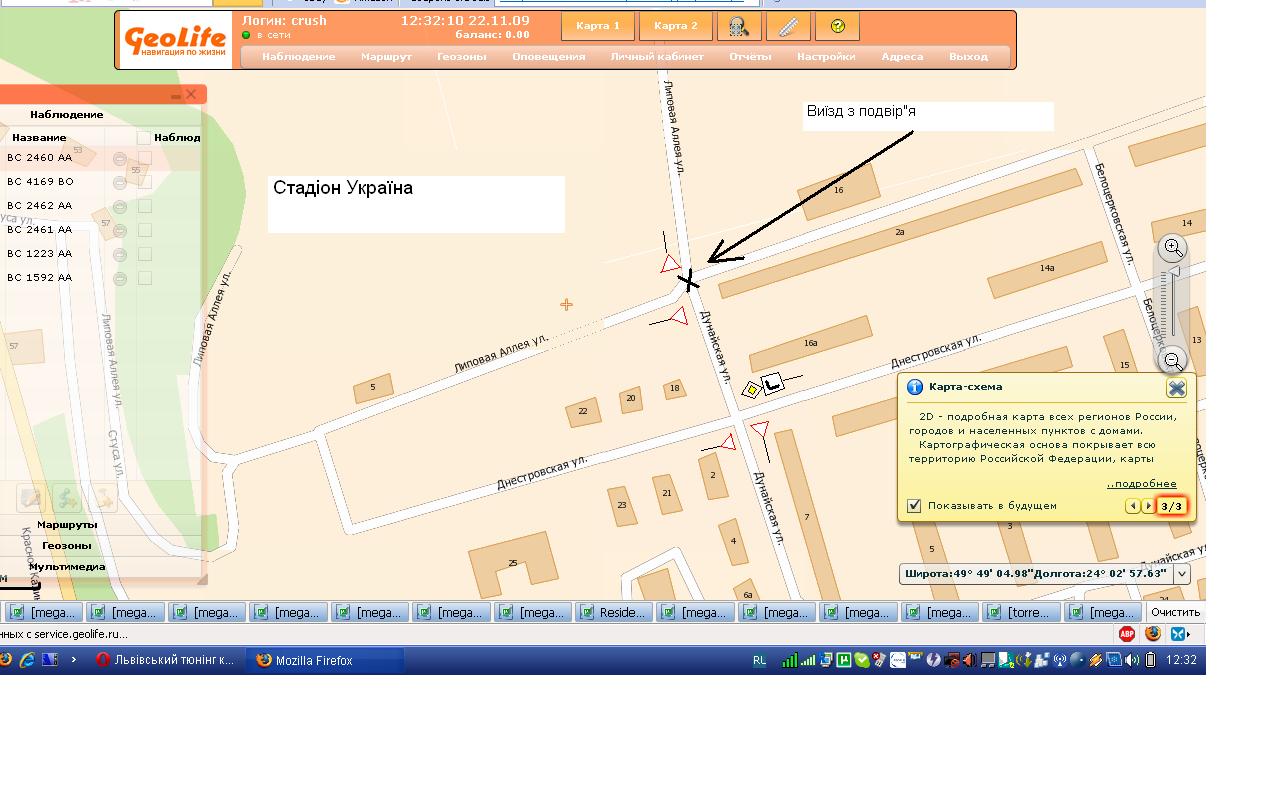Viewport: 1280px width, 800px height.
Task: Click the Название column header
Action: point(39,138)
